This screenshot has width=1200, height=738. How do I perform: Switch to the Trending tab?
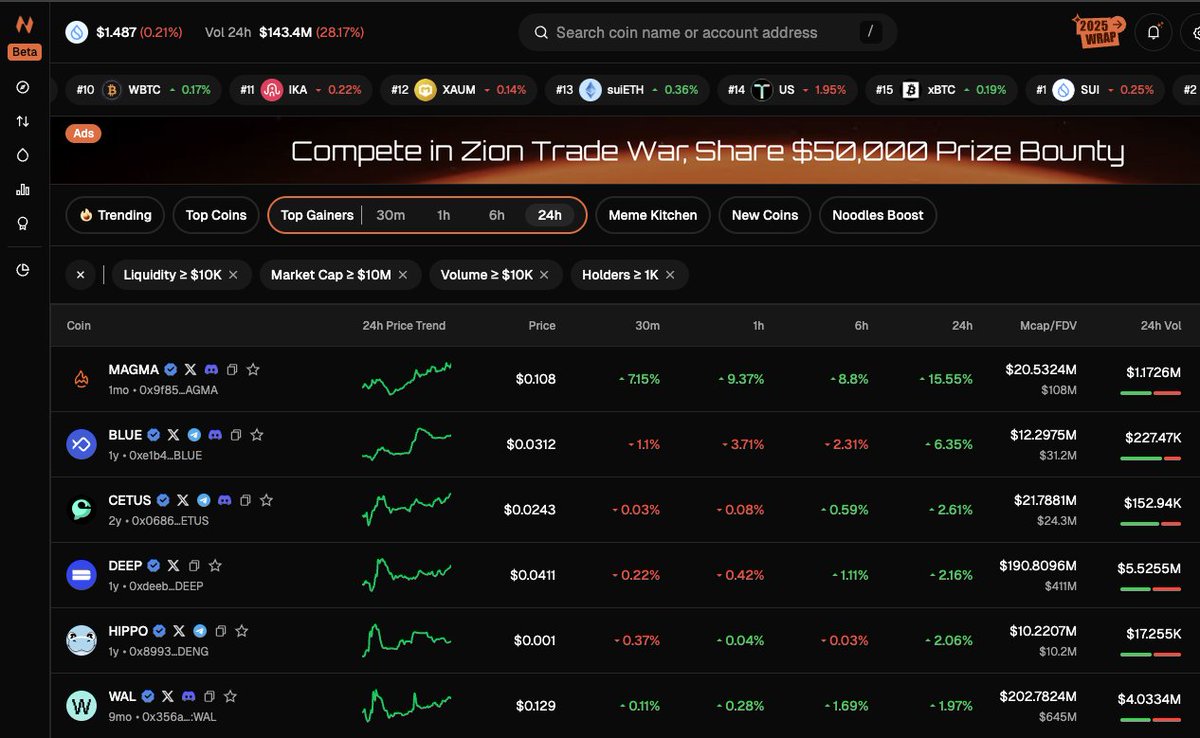[115, 215]
